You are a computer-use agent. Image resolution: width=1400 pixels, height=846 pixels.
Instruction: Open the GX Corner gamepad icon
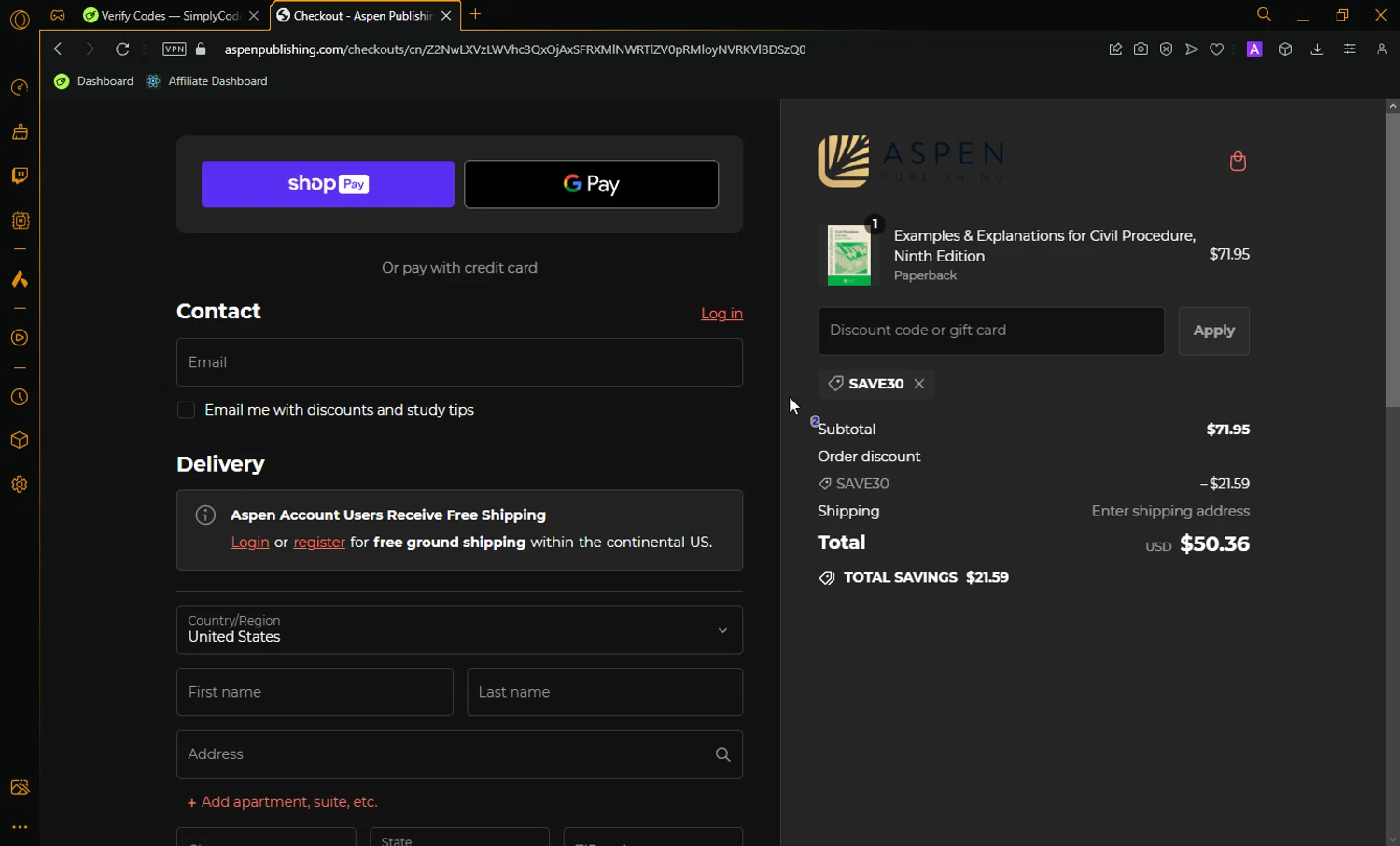tap(58, 15)
